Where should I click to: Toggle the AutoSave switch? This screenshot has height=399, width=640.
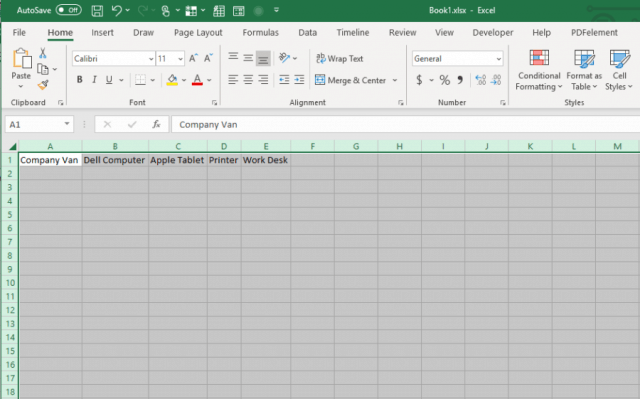click(x=69, y=10)
